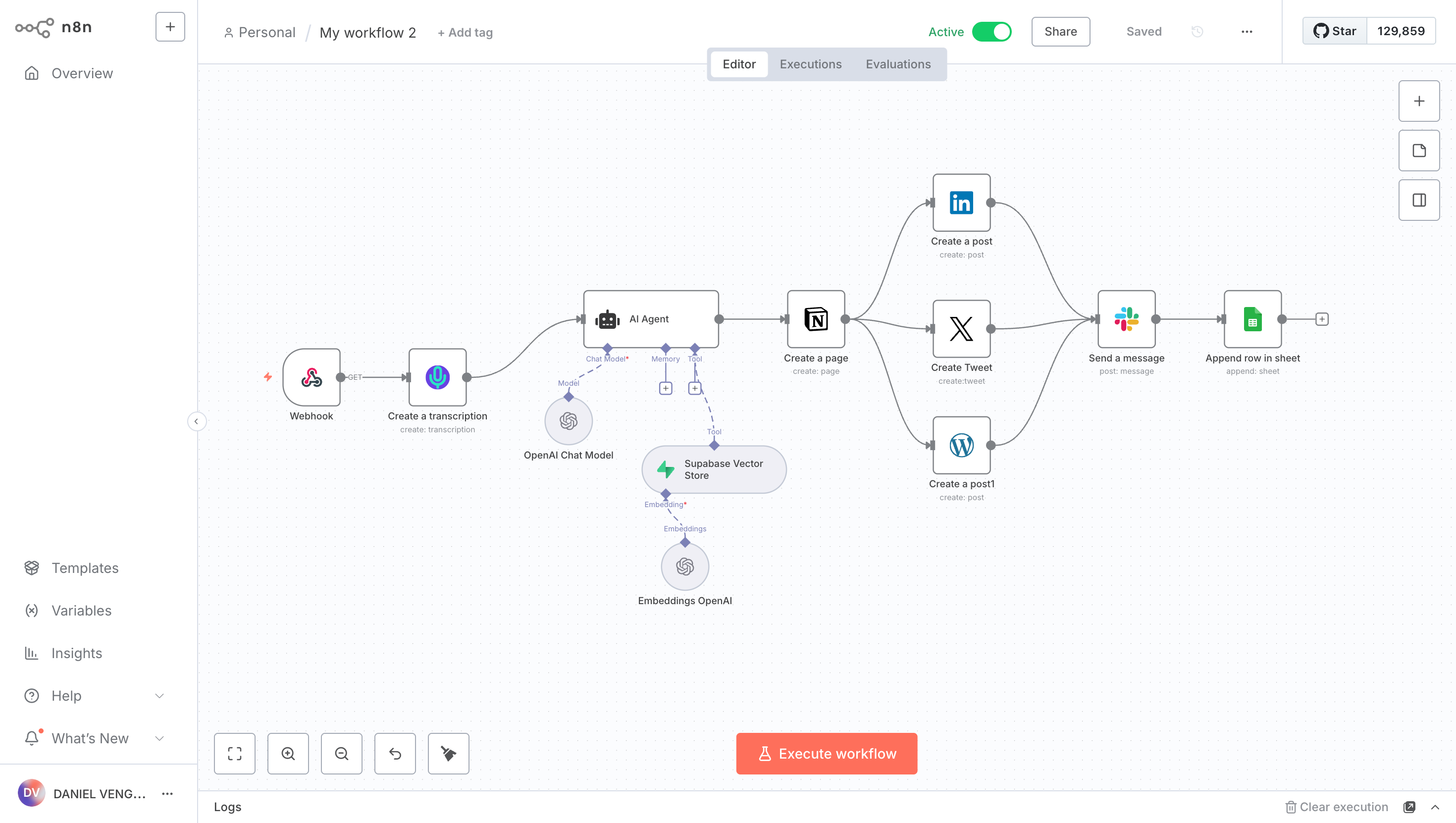1456x823 pixels.
Task: Click the DV user avatar
Action: pos(32,792)
